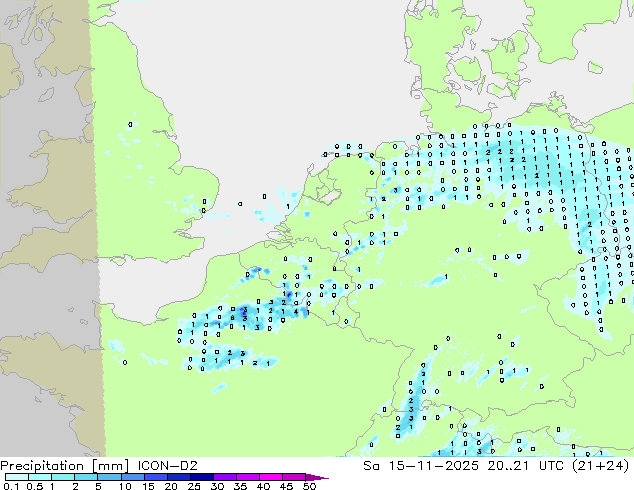634x490 pixels.
Task: Pick the 35–40 mm legend color cell
Action: tap(247, 477)
